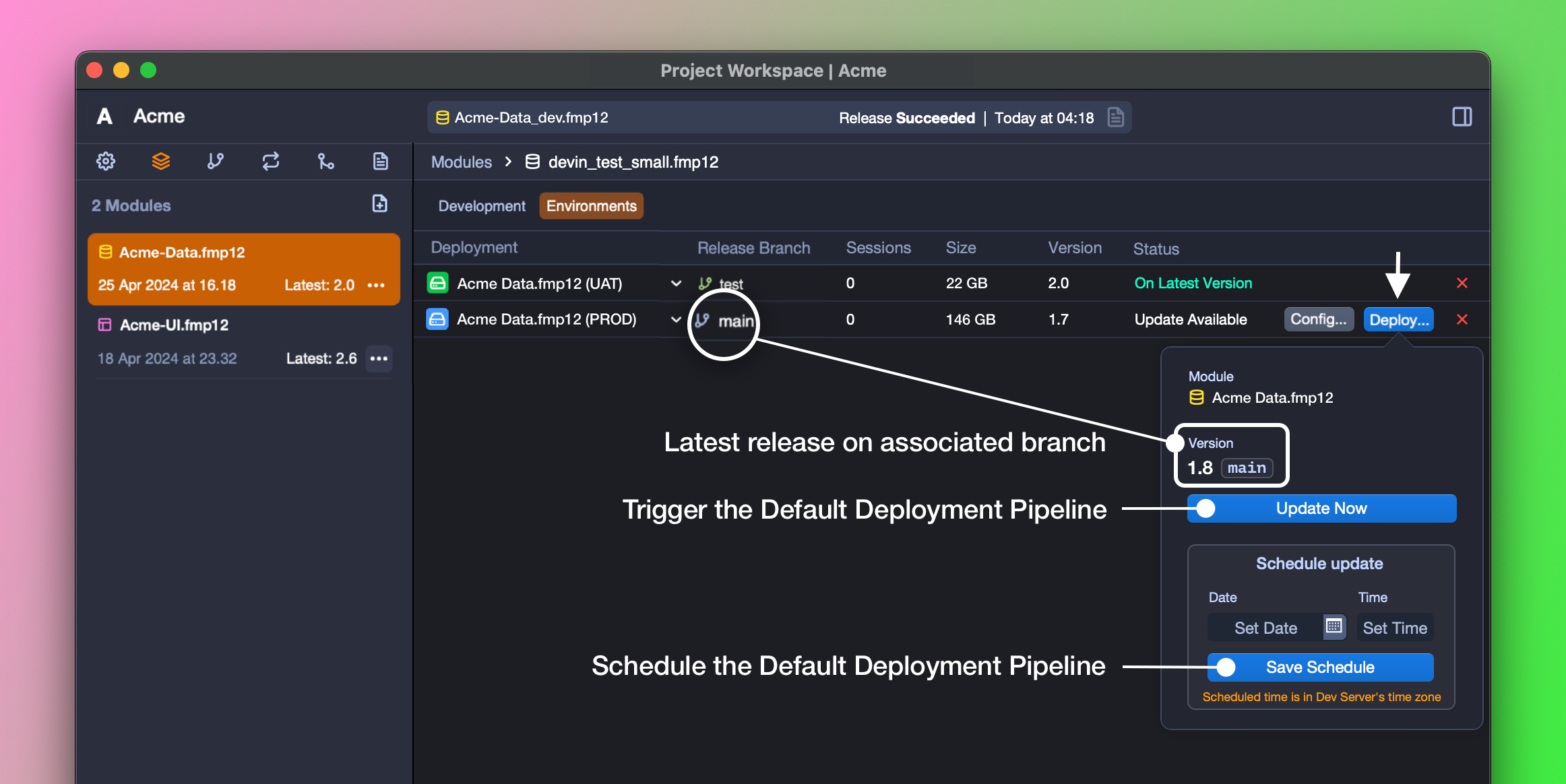The image size is (1566, 784).
Task: Click the Save Schedule button
Action: [1320, 667]
